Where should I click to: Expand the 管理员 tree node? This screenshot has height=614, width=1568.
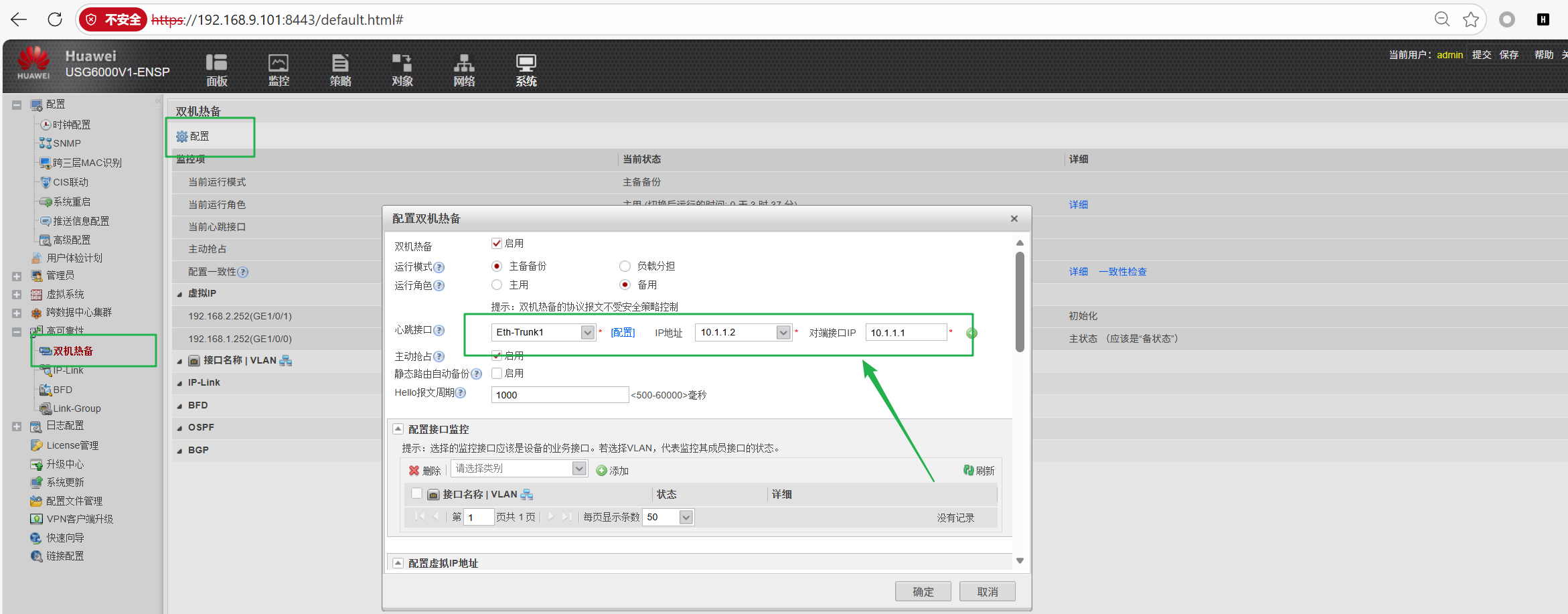[17, 276]
